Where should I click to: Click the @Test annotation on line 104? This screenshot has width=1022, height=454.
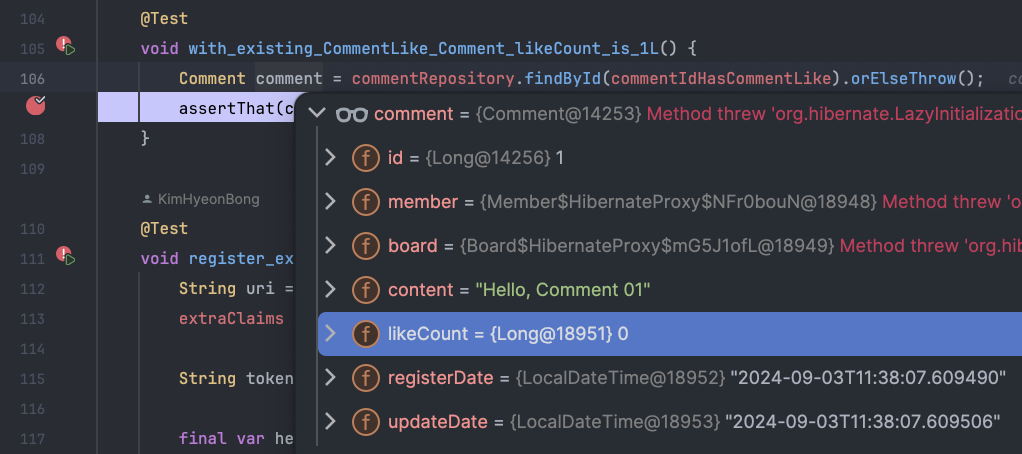[164, 18]
